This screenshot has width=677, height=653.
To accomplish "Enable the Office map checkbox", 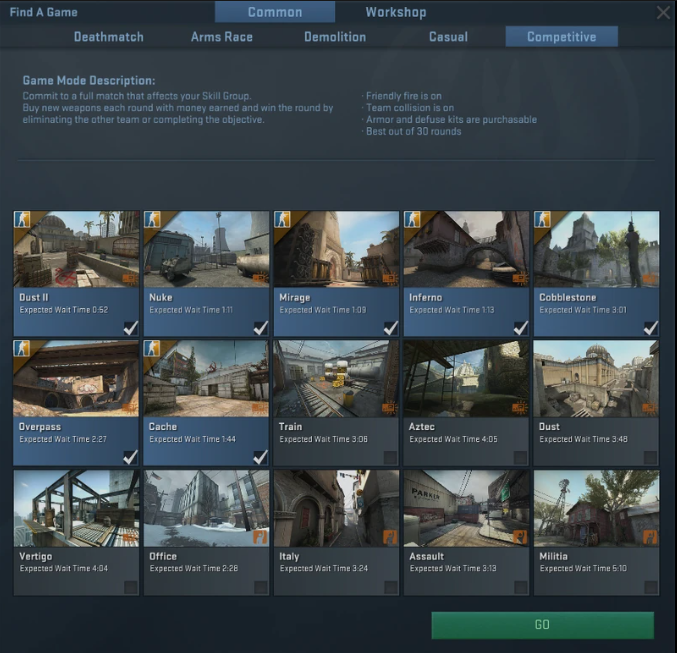I will coord(261,587).
